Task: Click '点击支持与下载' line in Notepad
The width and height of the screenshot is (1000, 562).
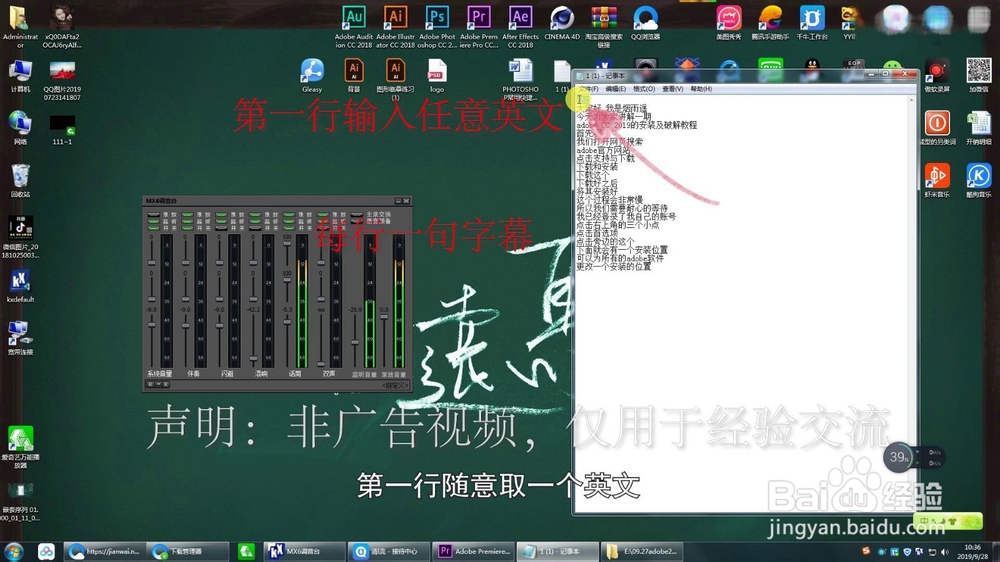Action: coord(606,159)
